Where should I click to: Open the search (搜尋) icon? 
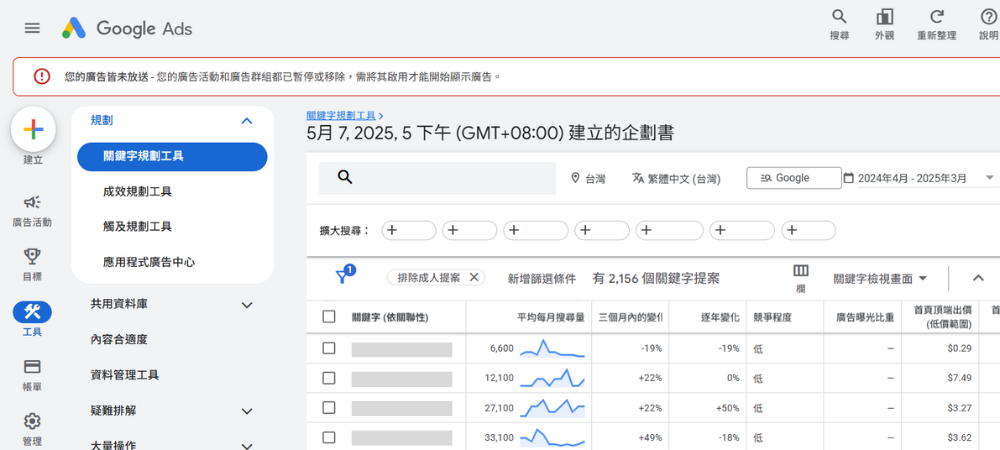[839, 17]
